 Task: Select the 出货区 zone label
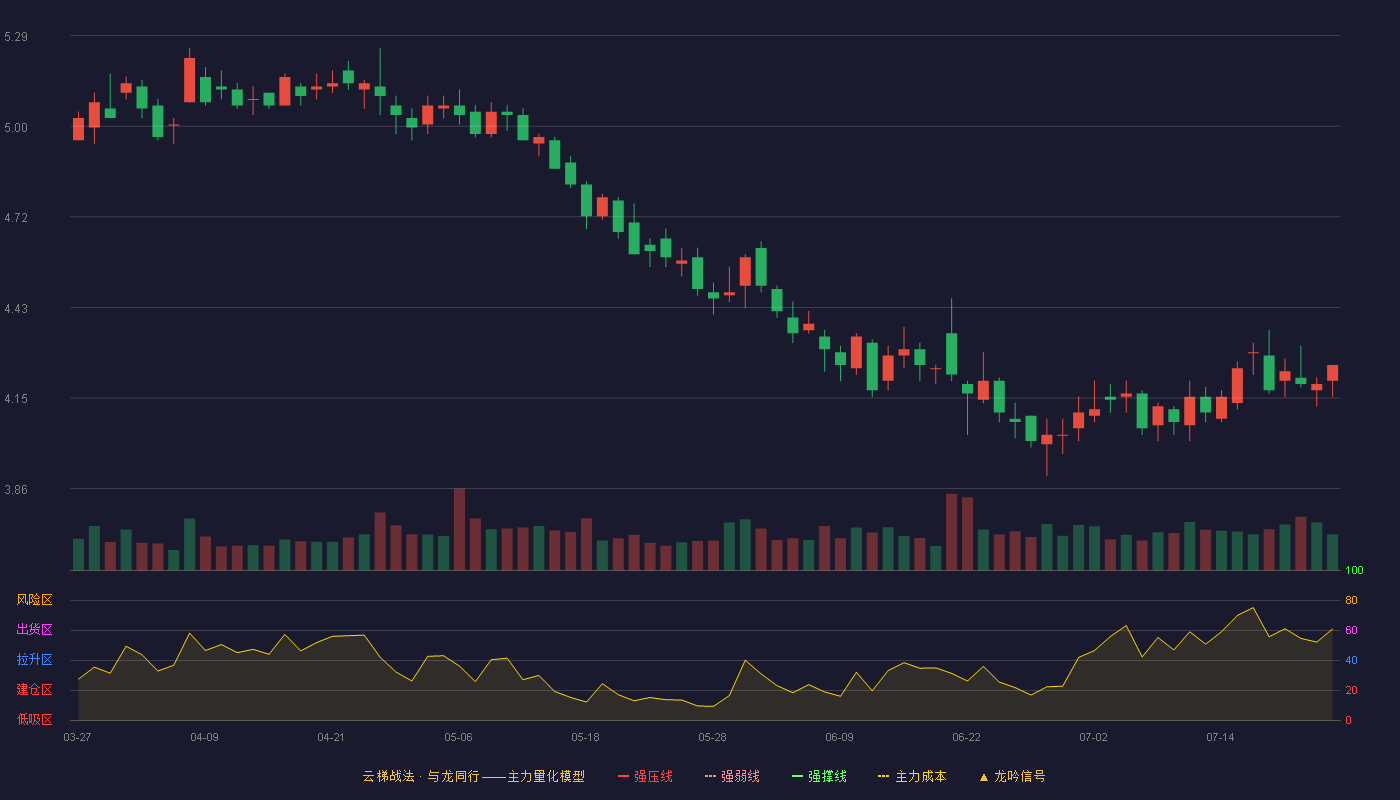pyautogui.click(x=34, y=630)
